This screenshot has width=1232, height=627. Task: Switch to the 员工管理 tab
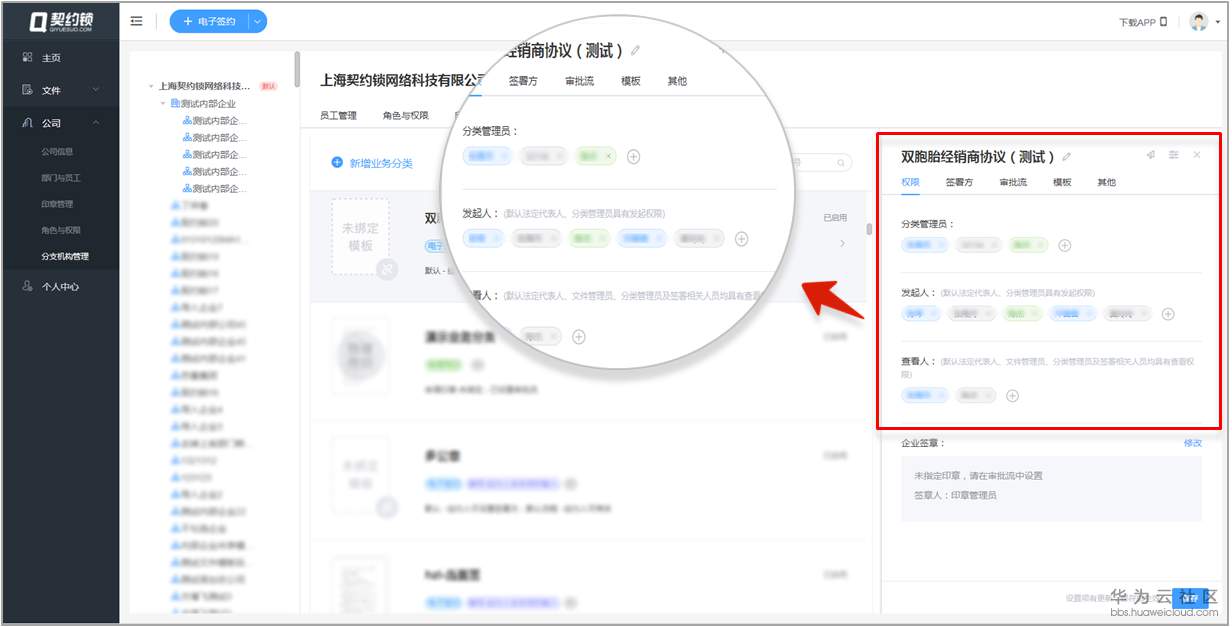[338, 115]
